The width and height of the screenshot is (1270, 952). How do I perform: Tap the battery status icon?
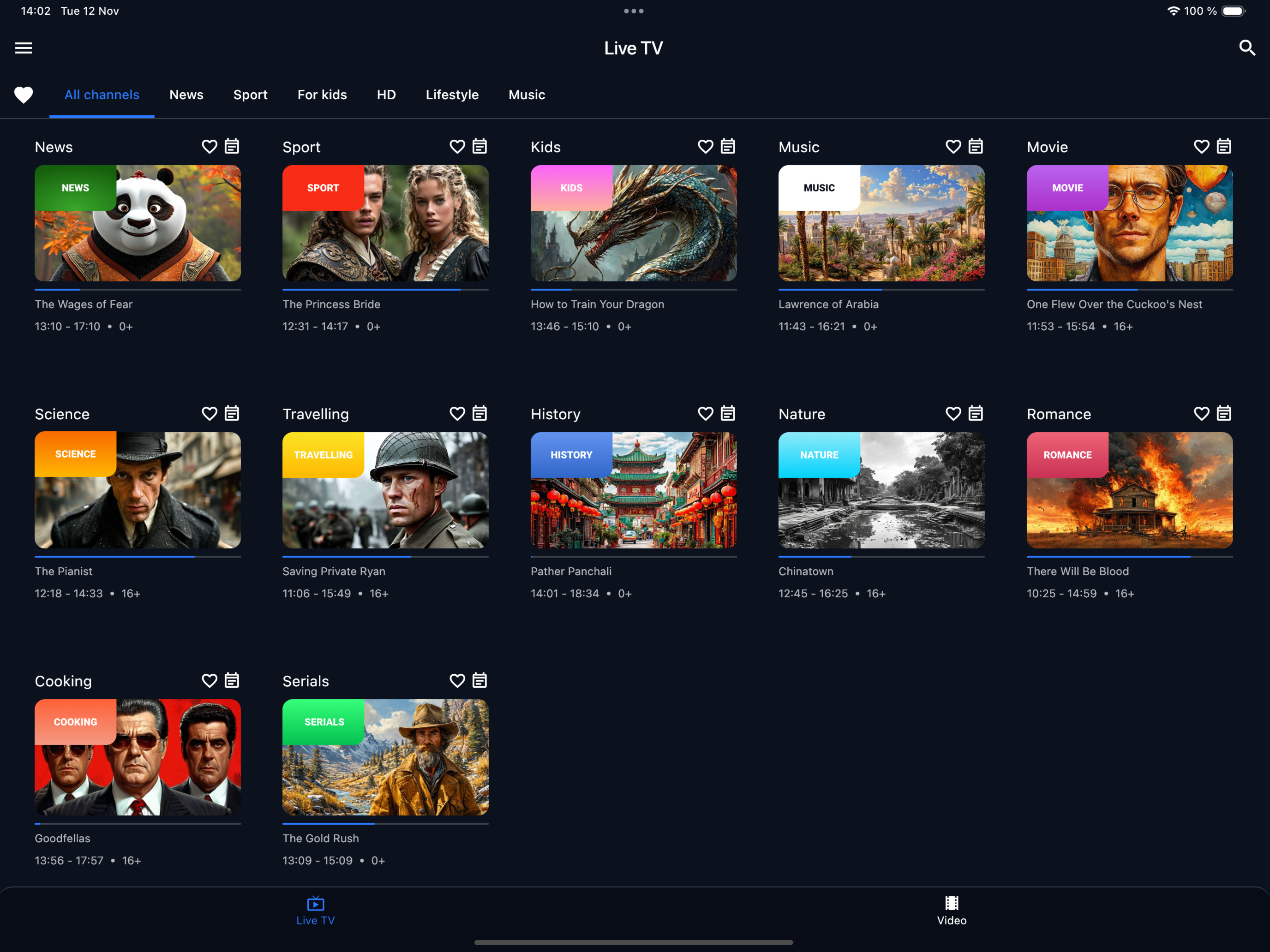(x=1234, y=11)
